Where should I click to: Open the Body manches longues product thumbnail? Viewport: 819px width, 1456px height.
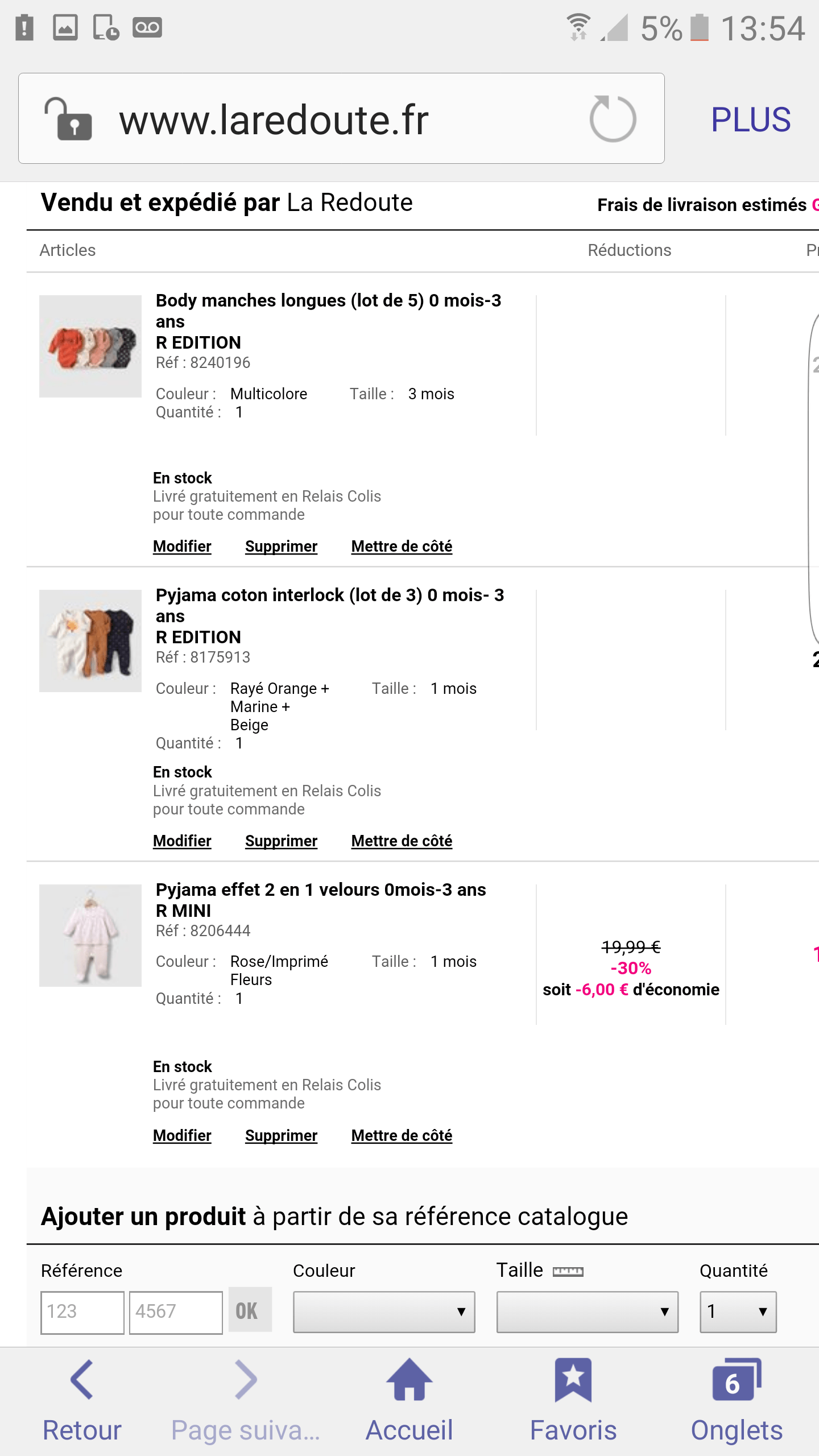(90, 346)
